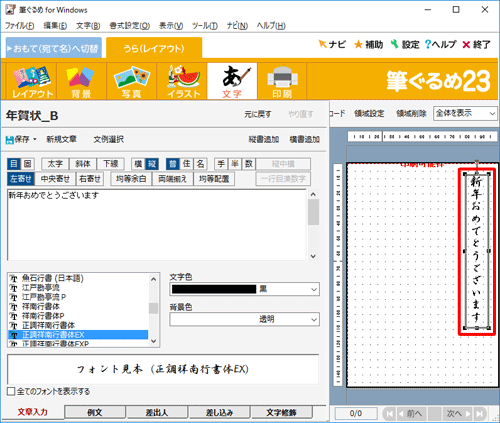Open the 印刷 (print) printer icon
500x423 pixels.
282,82
